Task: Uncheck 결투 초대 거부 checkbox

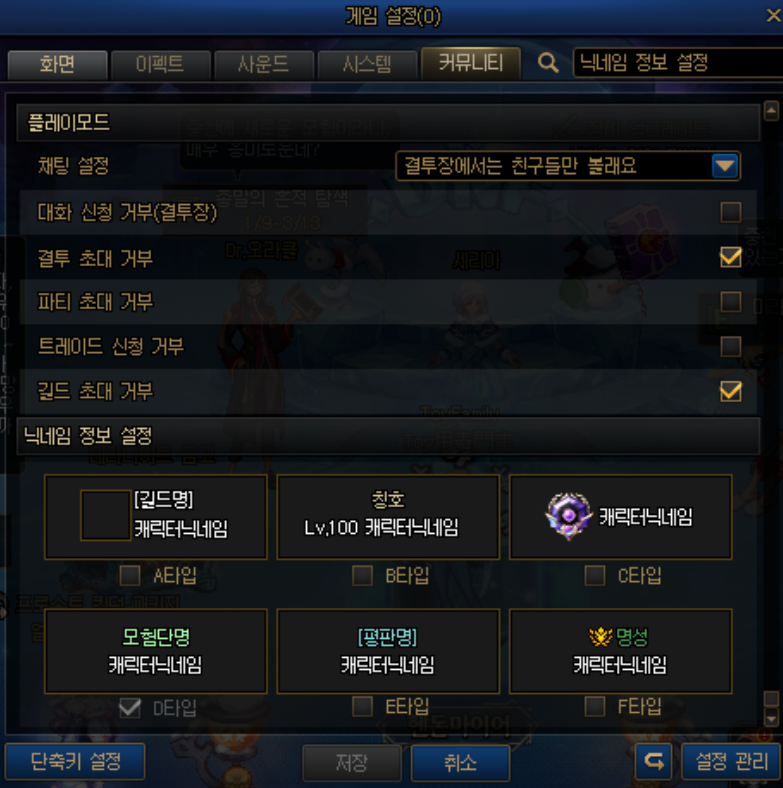Action: click(x=731, y=257)
